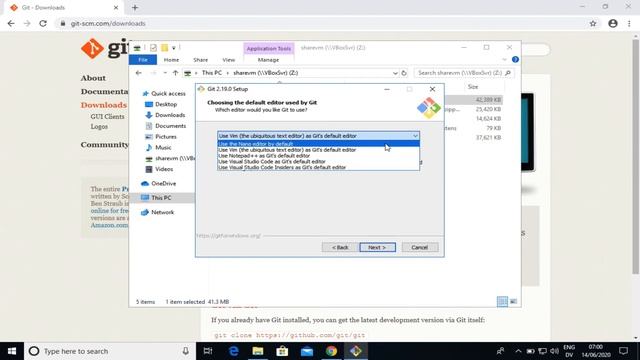640x360 pixels.
Task: Open the File tab in File Explorer
Action: point(143,60)
